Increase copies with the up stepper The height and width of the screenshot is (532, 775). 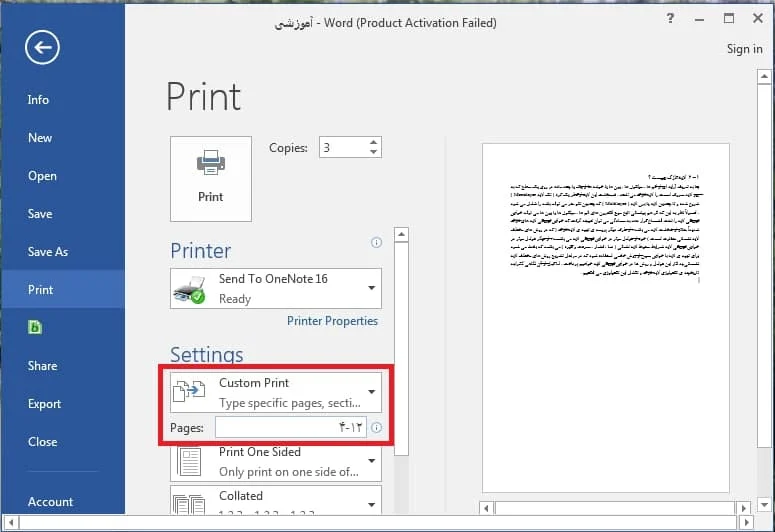tap(374, 142)
